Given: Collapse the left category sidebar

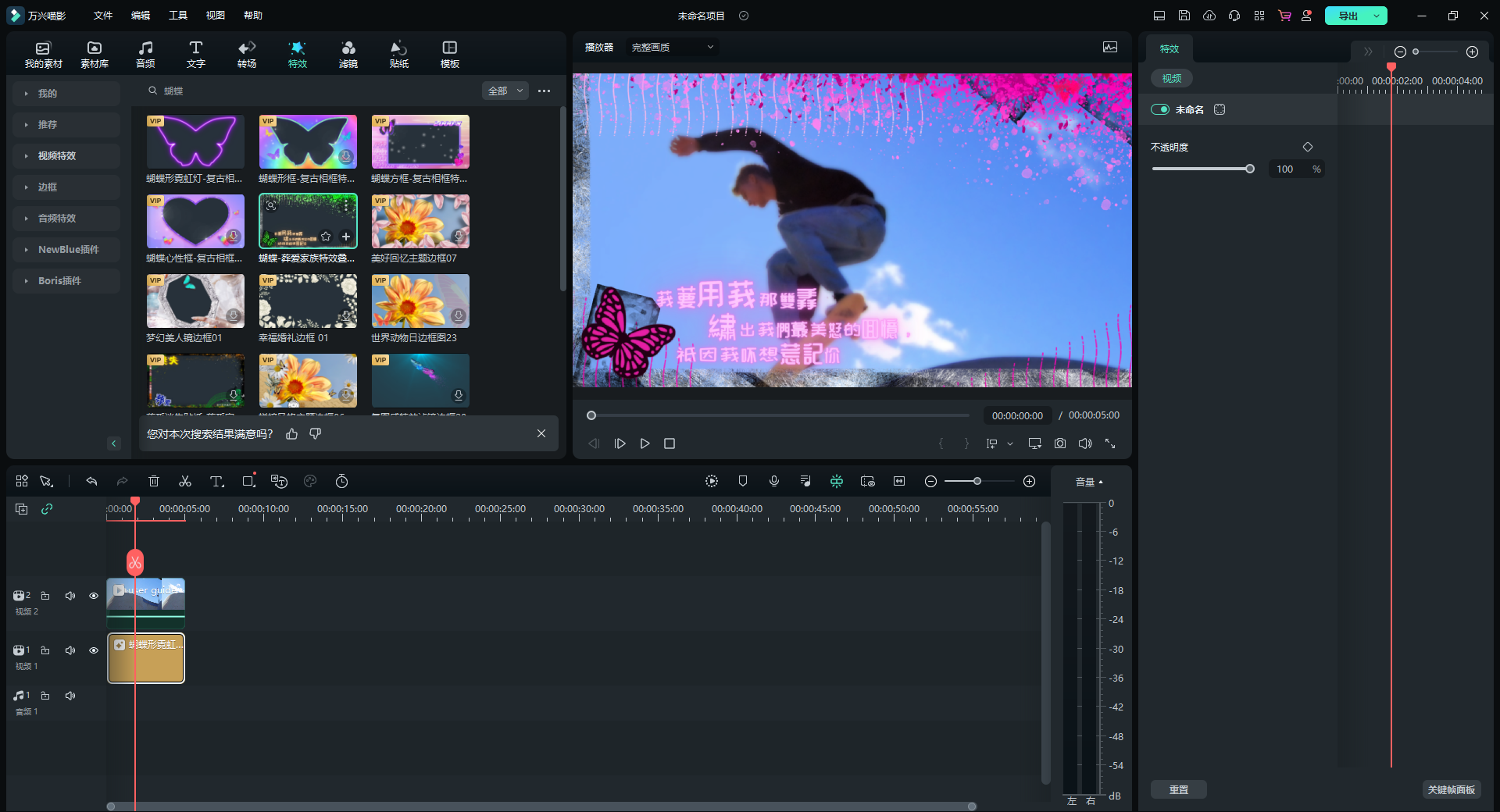Looking at the screenshot, I should (x=114, y=443).
